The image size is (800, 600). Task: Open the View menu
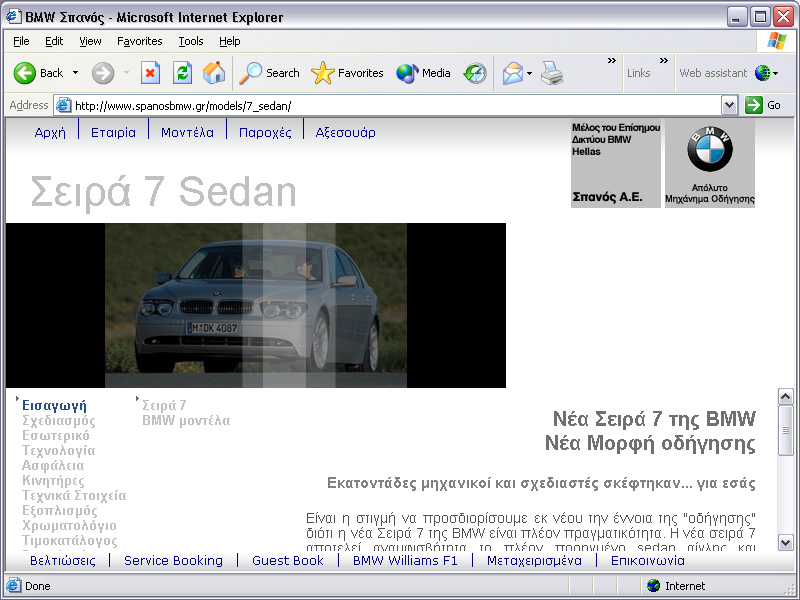90,41
